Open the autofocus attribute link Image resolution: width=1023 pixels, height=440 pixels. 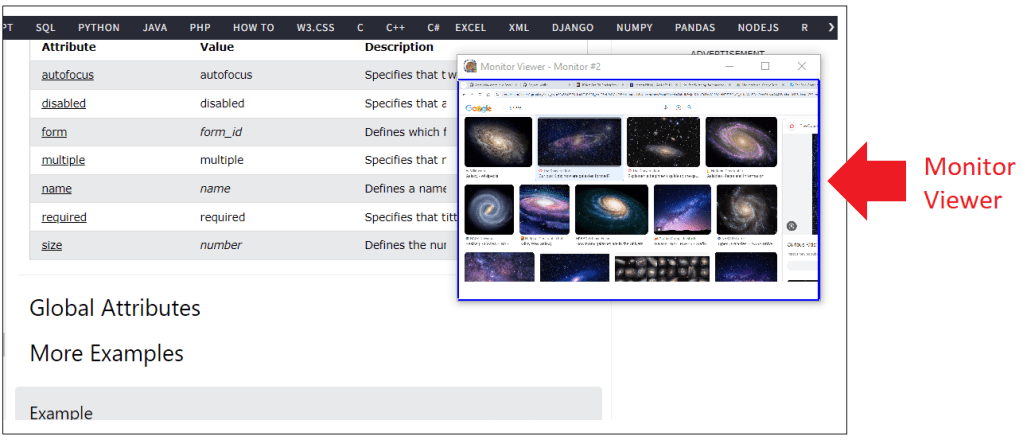[x=69, y=75]
